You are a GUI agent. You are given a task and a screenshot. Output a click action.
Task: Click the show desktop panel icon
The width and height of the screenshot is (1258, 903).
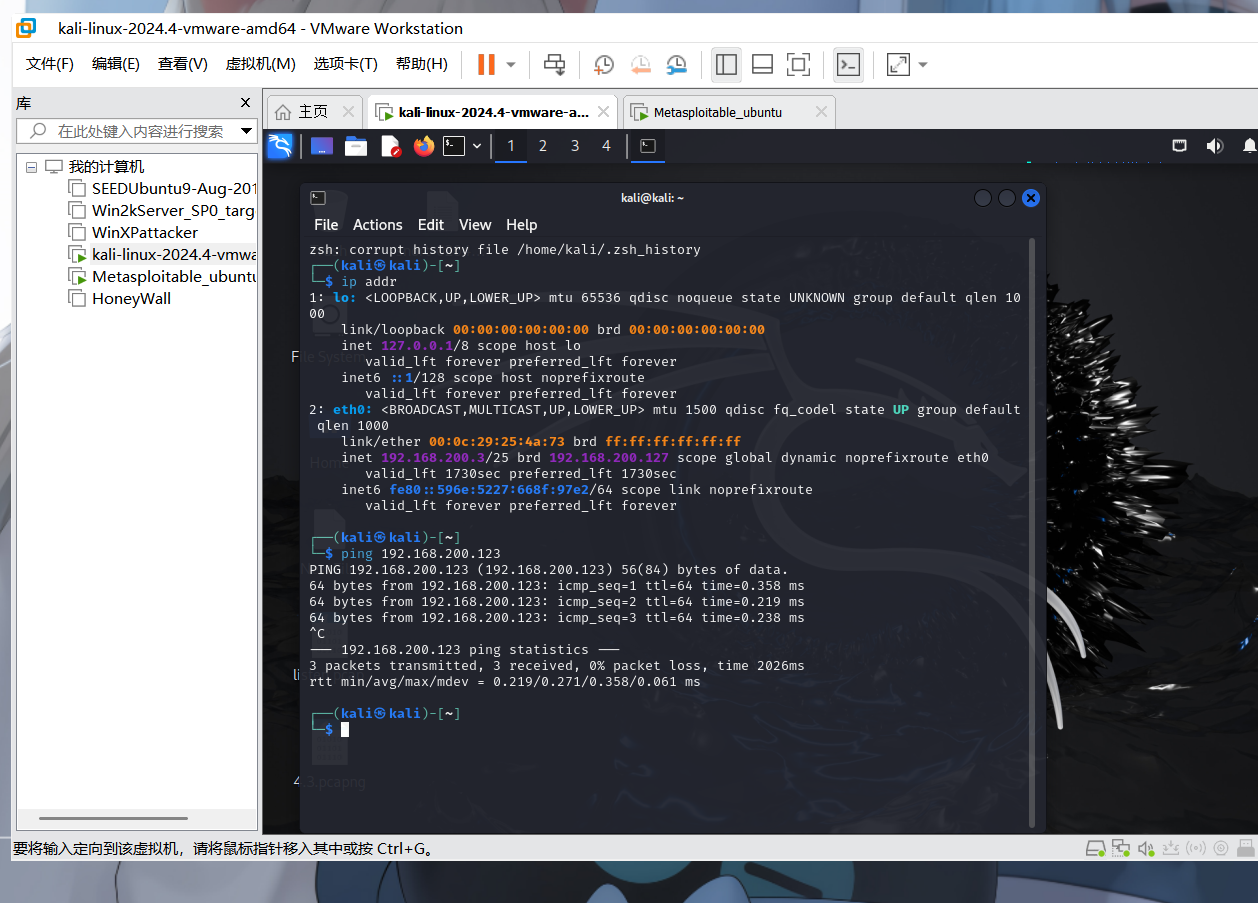pos(322,146)
